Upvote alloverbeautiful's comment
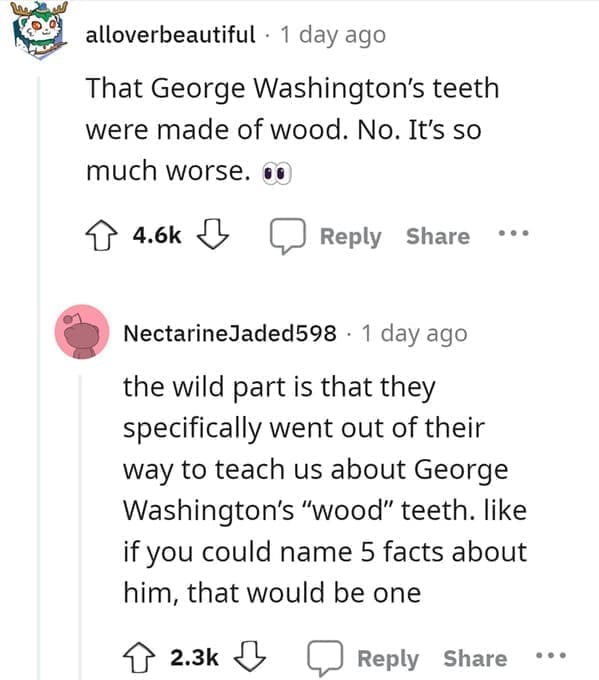Viewport: 599px width, 680px height. pyautogui.click(x=101, y=235)
